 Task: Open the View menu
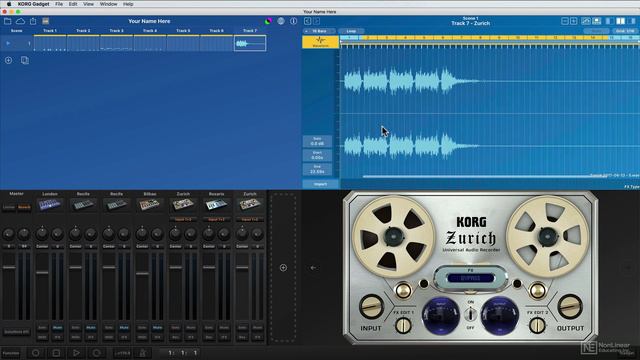click(88, 4)
